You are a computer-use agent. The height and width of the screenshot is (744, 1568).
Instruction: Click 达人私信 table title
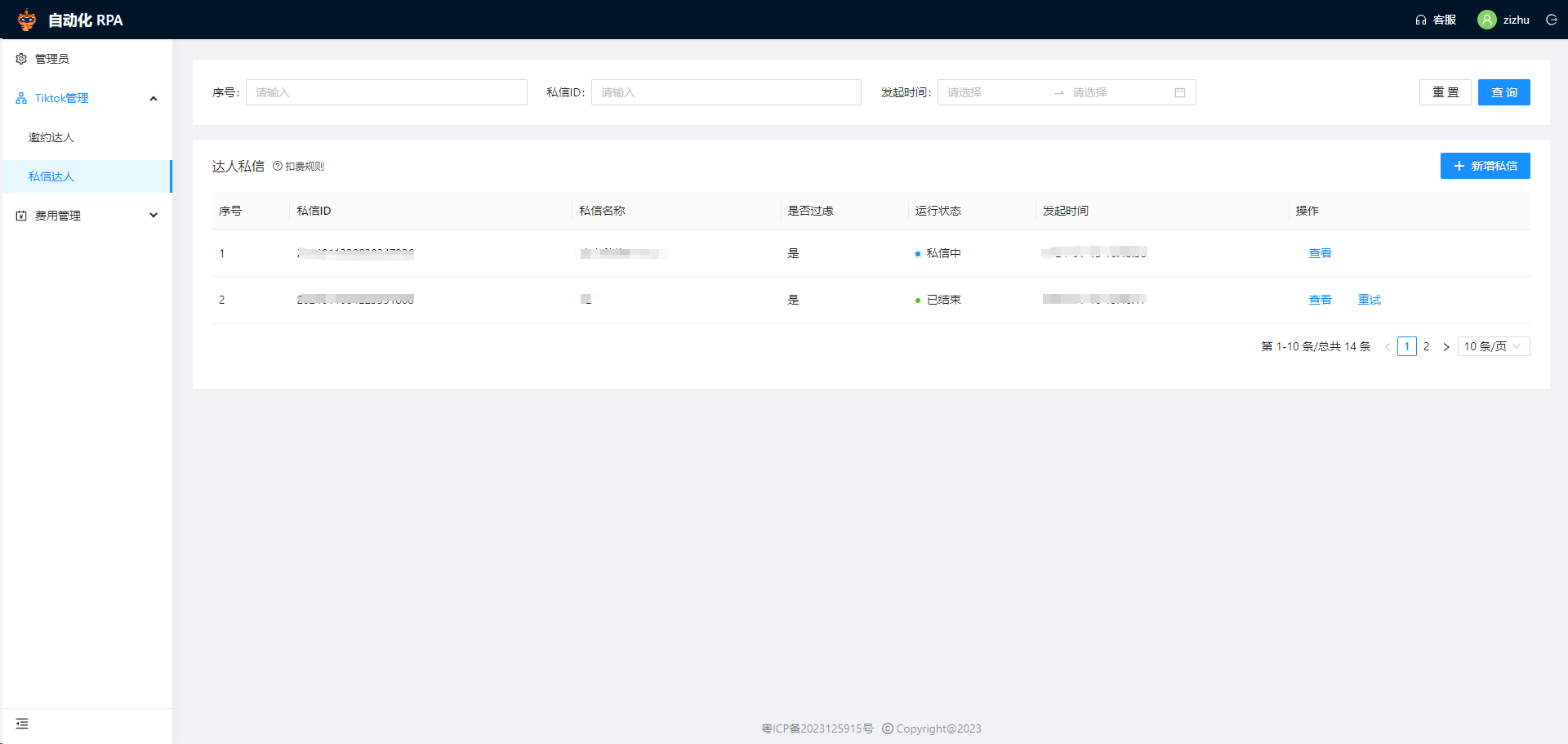[238, 166]
